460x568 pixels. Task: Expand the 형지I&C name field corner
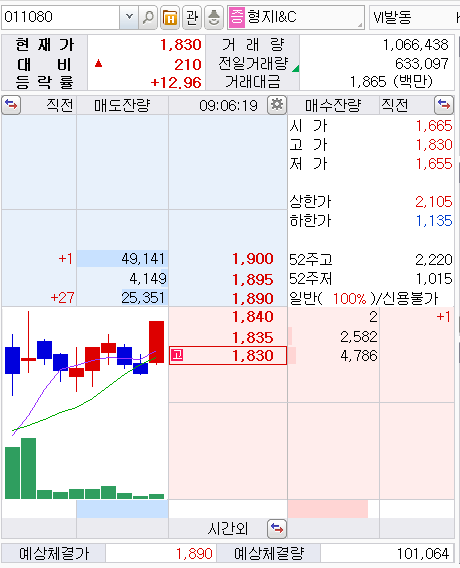click(x=360, y=25)
